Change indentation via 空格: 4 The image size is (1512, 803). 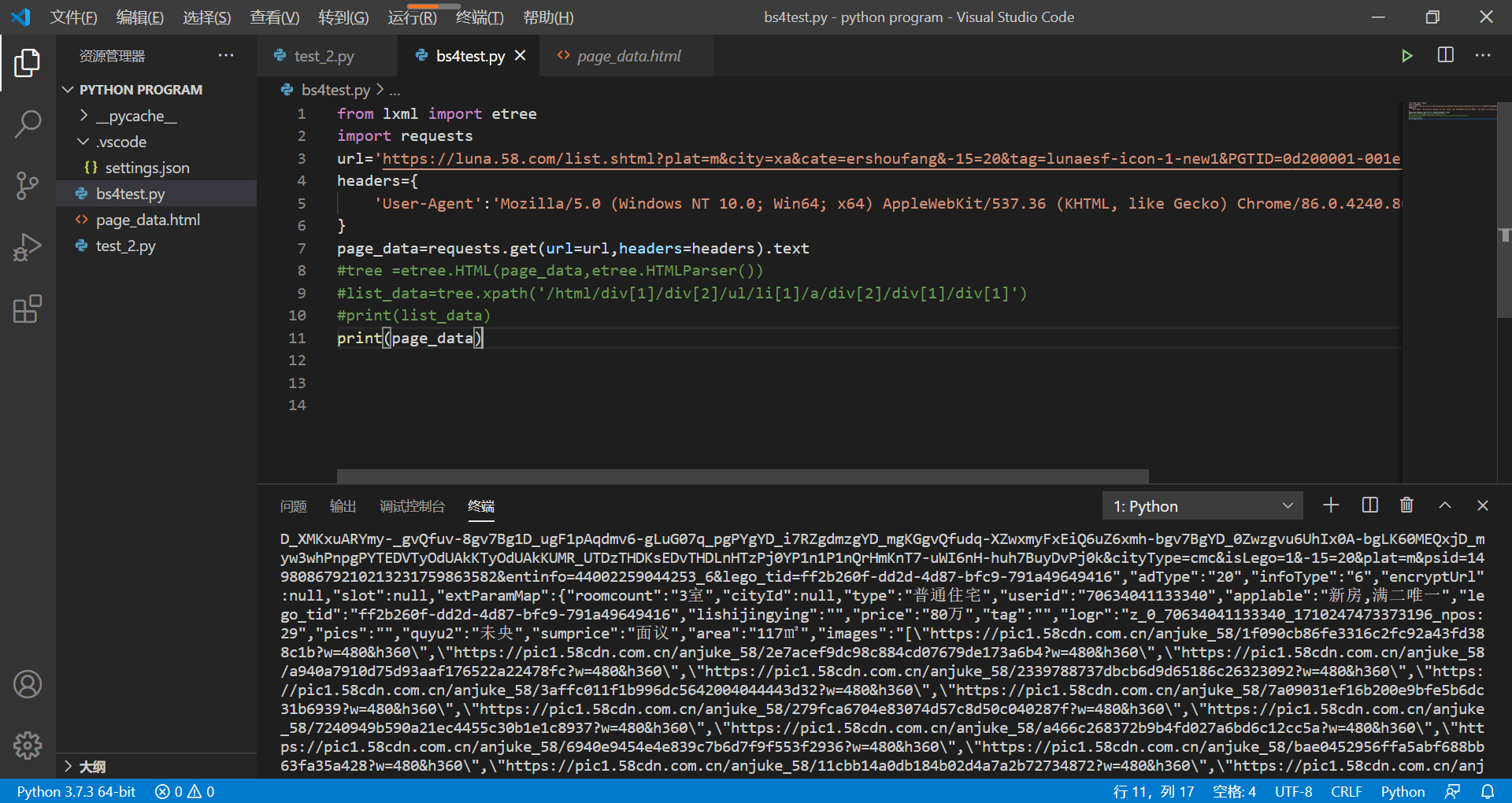pos(1234,791)
